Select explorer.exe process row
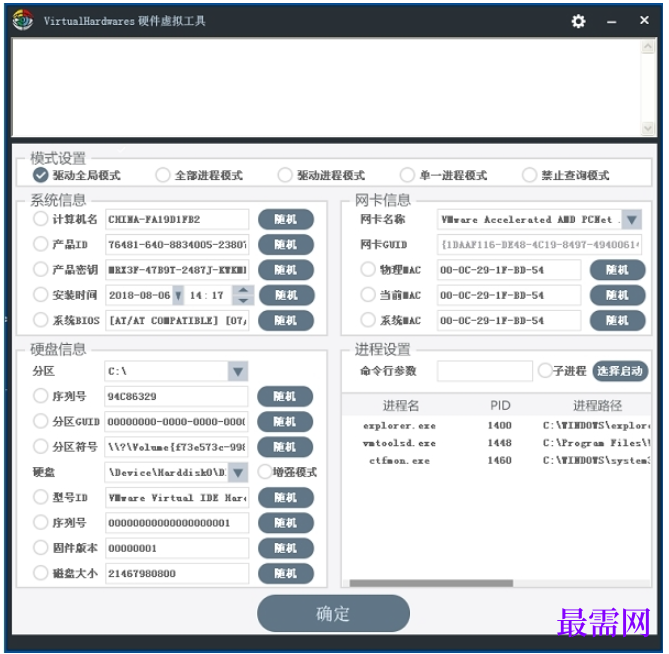The height and width of the screenshot is (654, 669). (x=496, y=425)
